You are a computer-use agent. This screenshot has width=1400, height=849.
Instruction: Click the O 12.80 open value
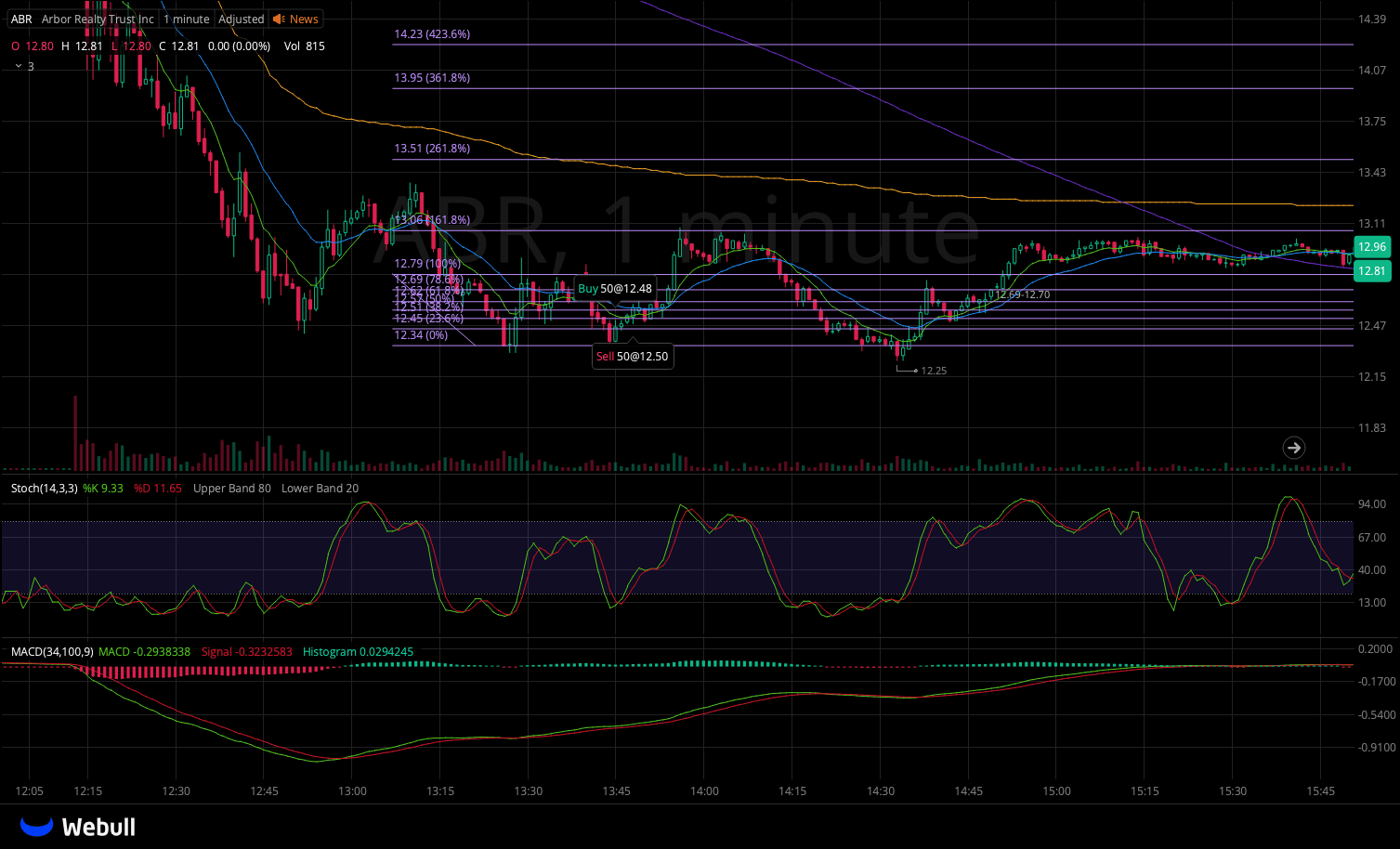click(x=33, y=46)
